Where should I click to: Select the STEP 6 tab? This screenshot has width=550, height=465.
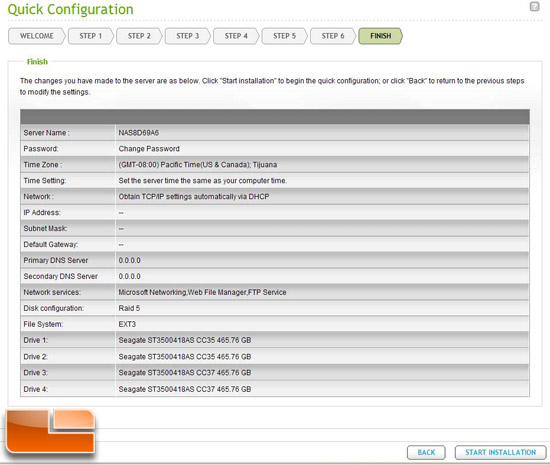[x=333, y=36]
